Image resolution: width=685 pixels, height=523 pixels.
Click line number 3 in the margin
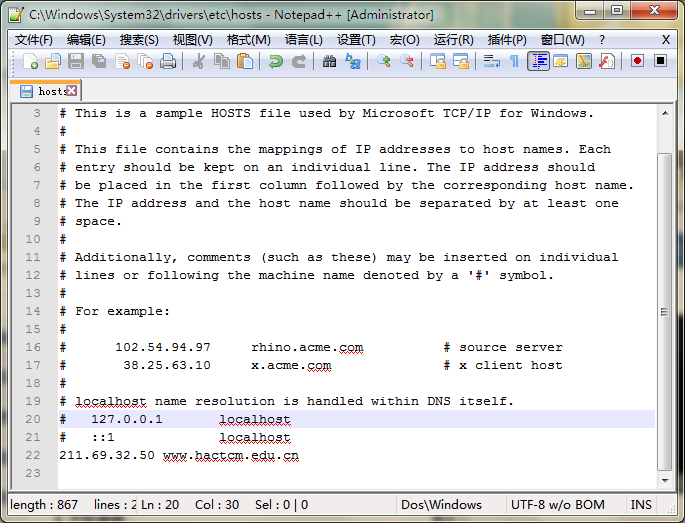pyautogui.click(x=37, y=114)
